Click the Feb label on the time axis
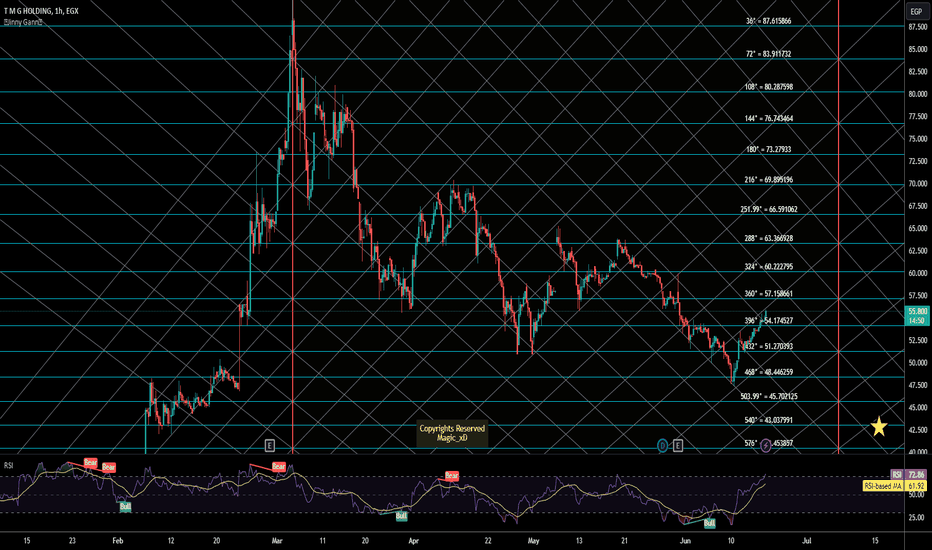 click(118, 541)
